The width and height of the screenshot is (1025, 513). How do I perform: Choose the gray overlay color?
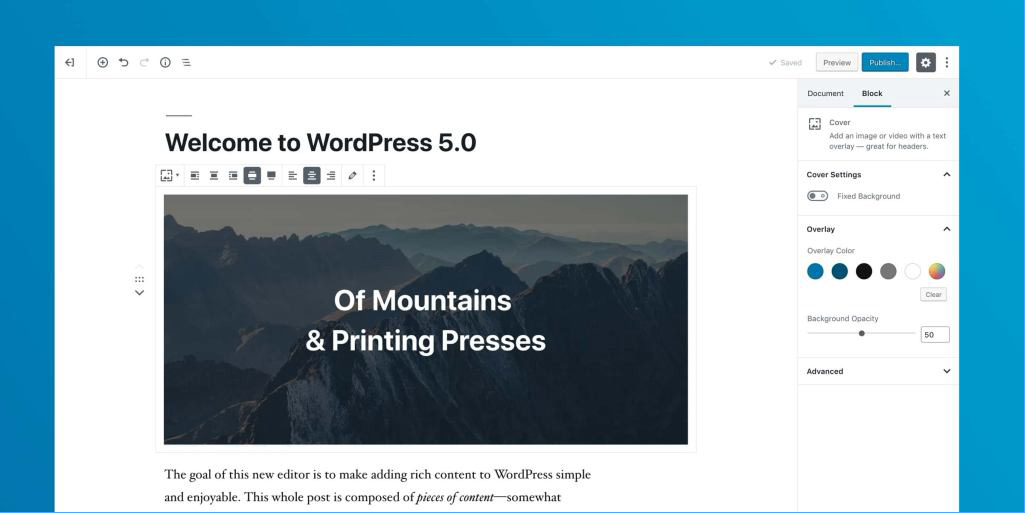(888, 271)
